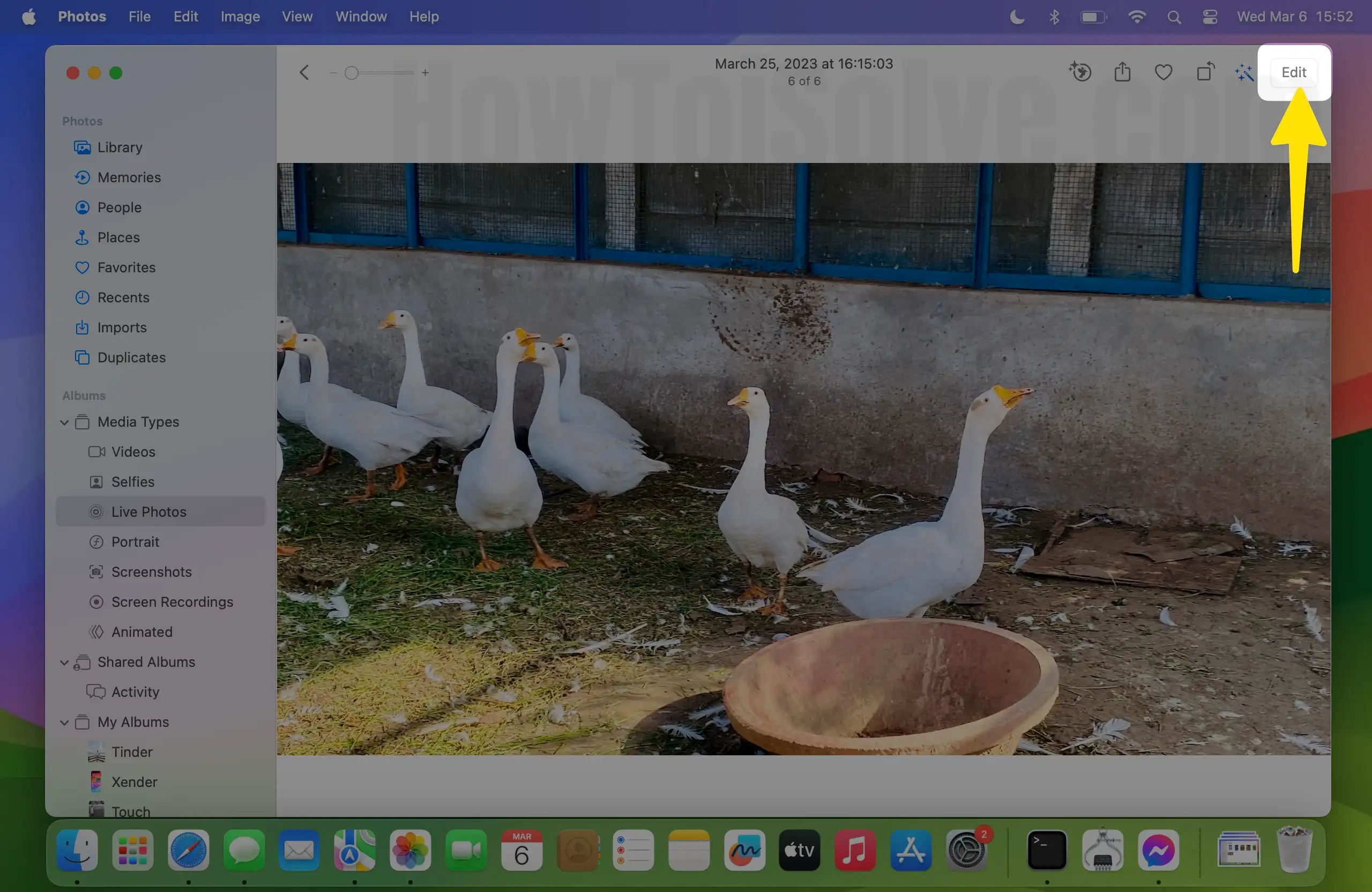Screen dimensions: 1372x892
Task: Collapse the Media Types group
Action: click(64, 422)
